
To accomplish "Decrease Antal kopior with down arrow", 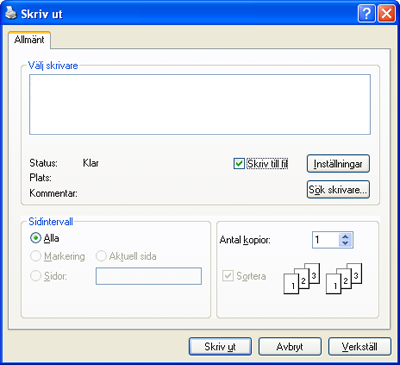I will click(345, 244).
